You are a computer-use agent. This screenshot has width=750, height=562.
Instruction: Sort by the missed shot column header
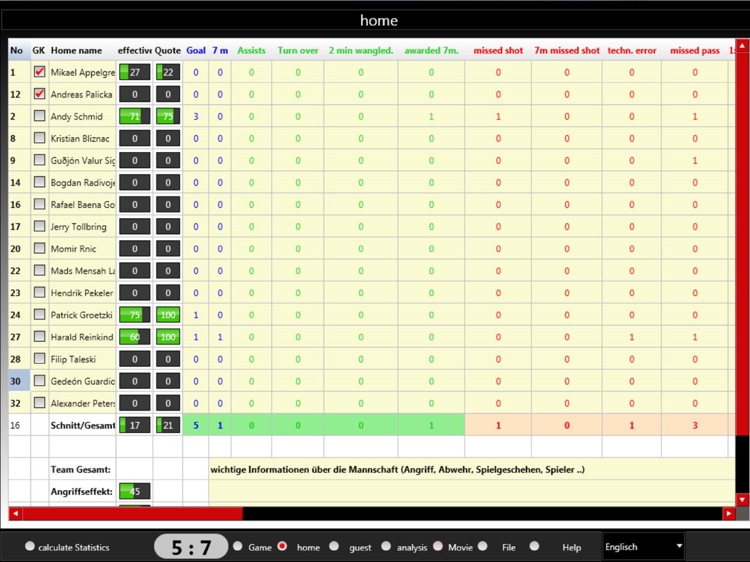[x=498, y=50]
